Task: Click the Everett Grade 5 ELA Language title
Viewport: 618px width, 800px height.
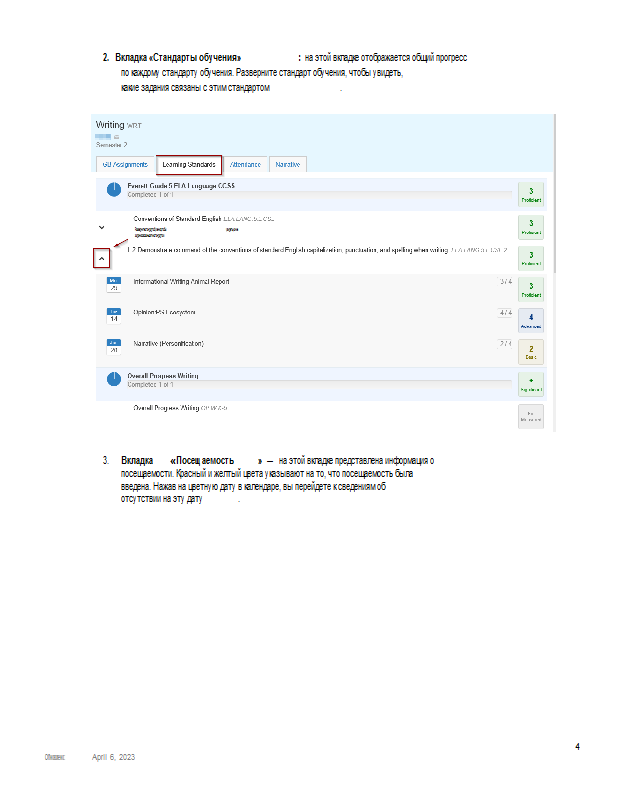Action: point(181,186)
